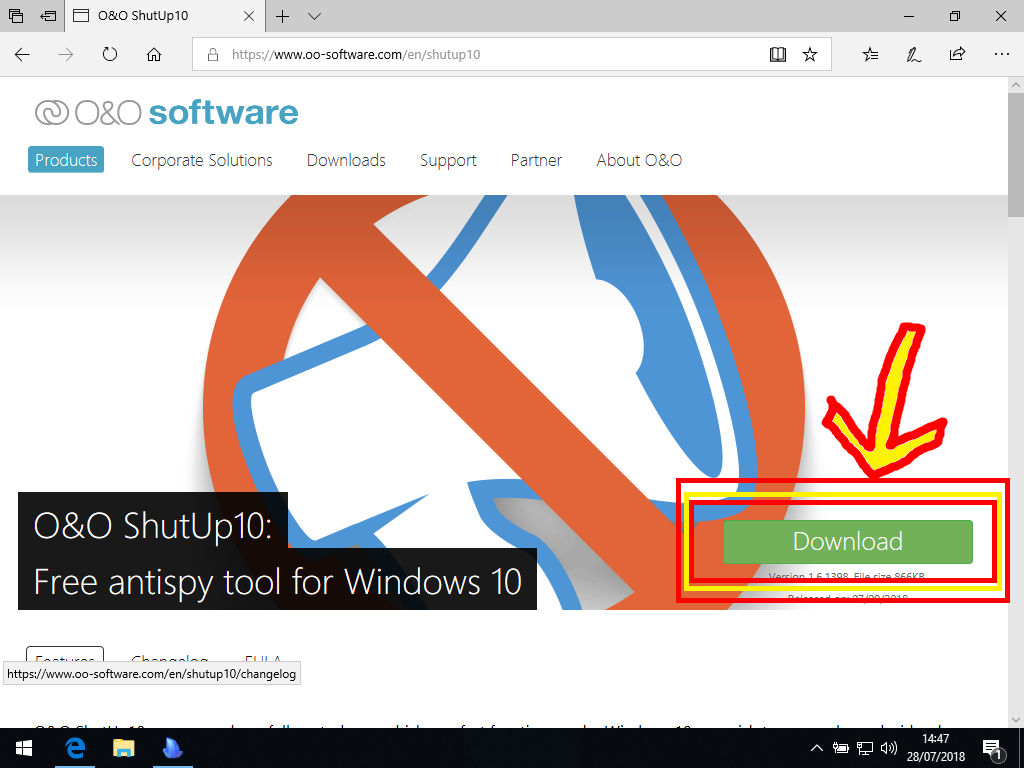Close the O&O ShutUp10 tab

pos(249,16)
